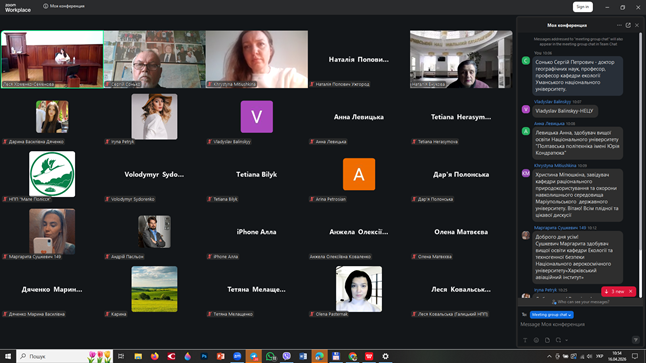Click the chat message input field

pos(578,325)
